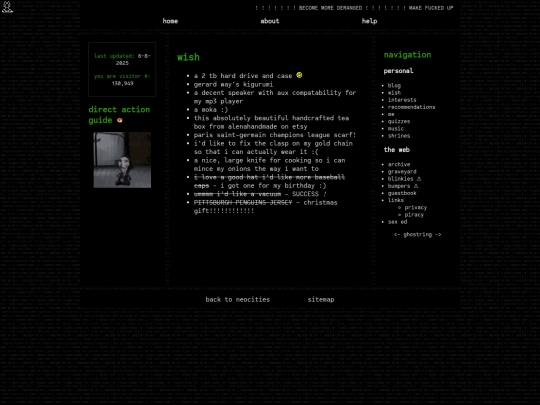Select wish in personal navigation
Screen dimensions: 540x405
pyautogui.click(x=394, y=93)
